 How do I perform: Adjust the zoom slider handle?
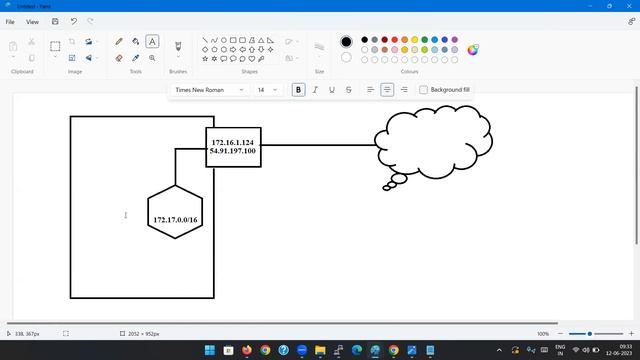click(x=590, y=334)
